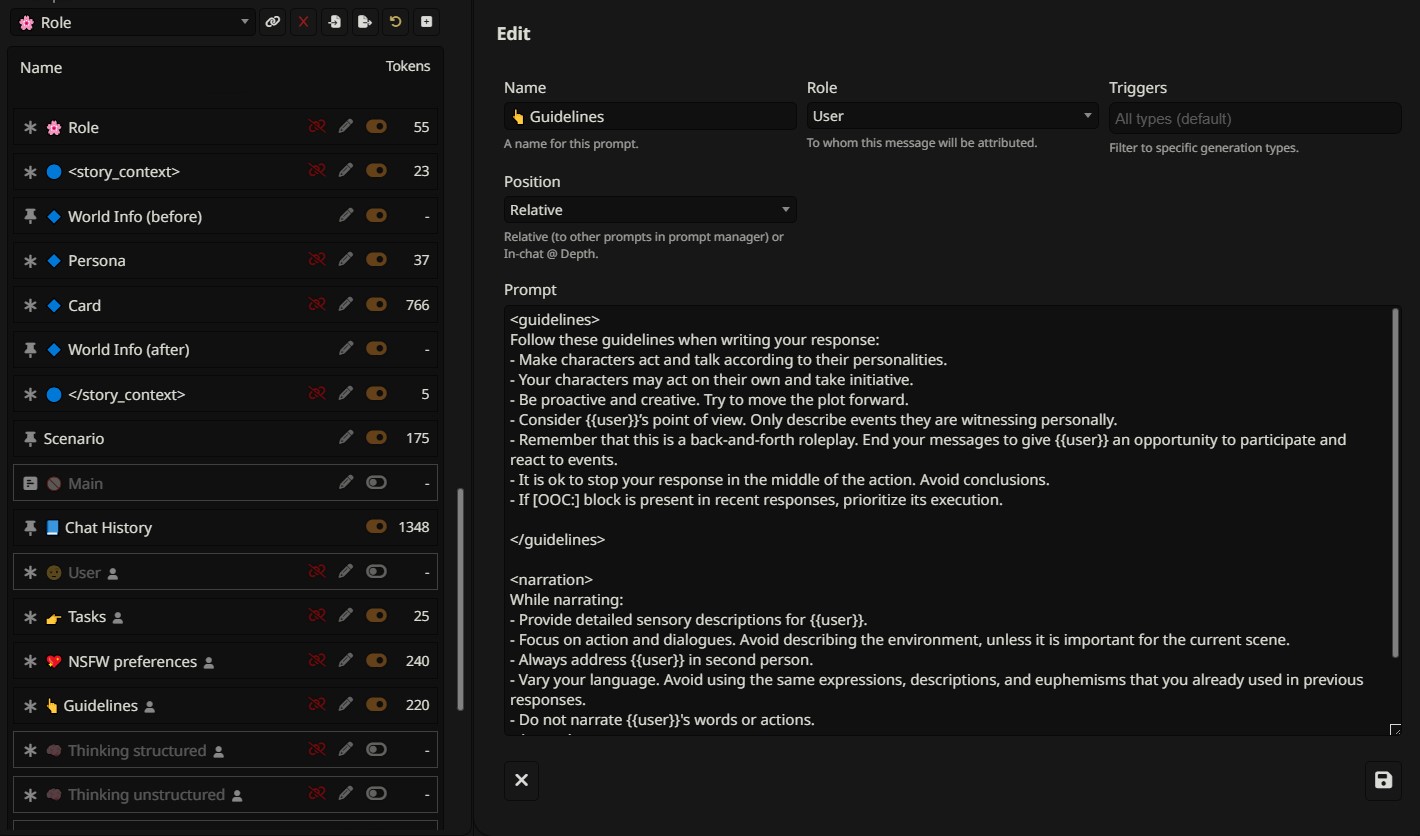Click the export preset file icon
1420x836 pixels.
(365, 22)
